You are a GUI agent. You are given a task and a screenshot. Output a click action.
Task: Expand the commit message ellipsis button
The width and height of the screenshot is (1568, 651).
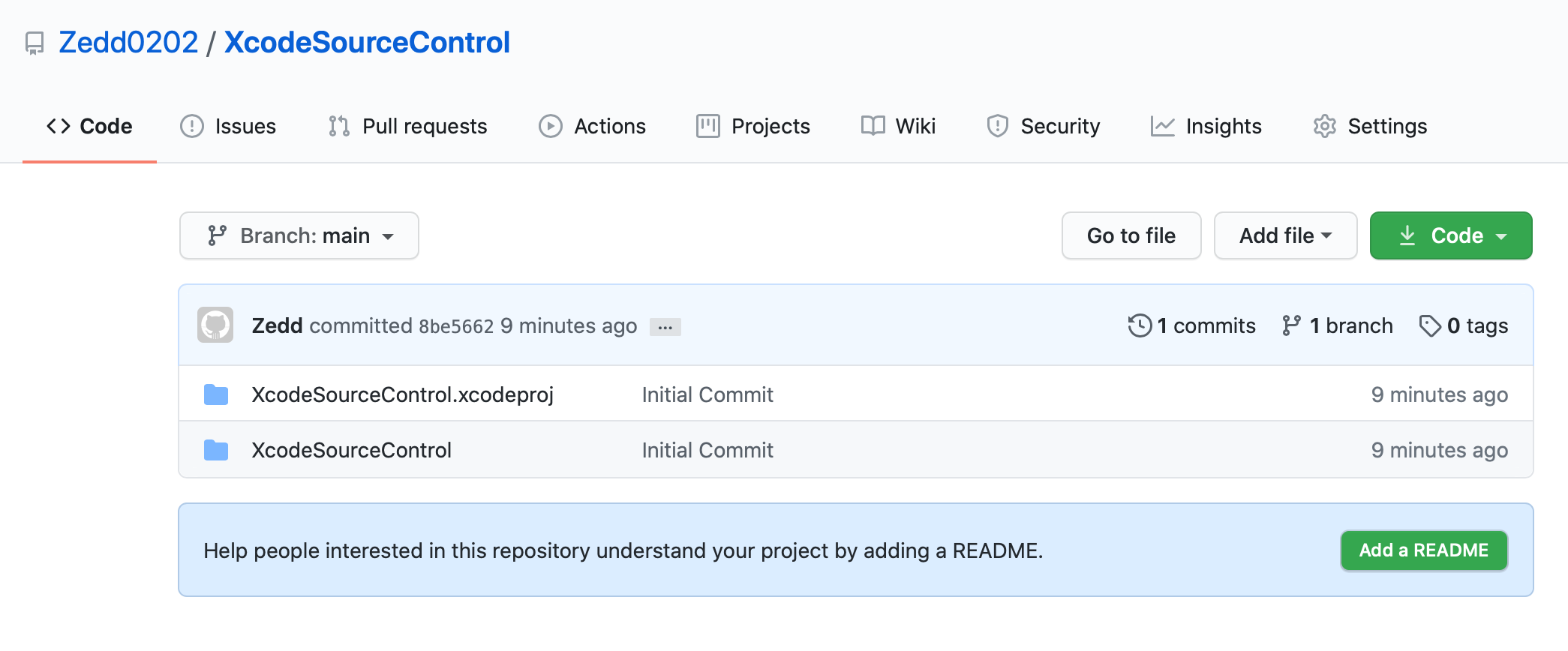pyautogui.click(x=665, y=327)
